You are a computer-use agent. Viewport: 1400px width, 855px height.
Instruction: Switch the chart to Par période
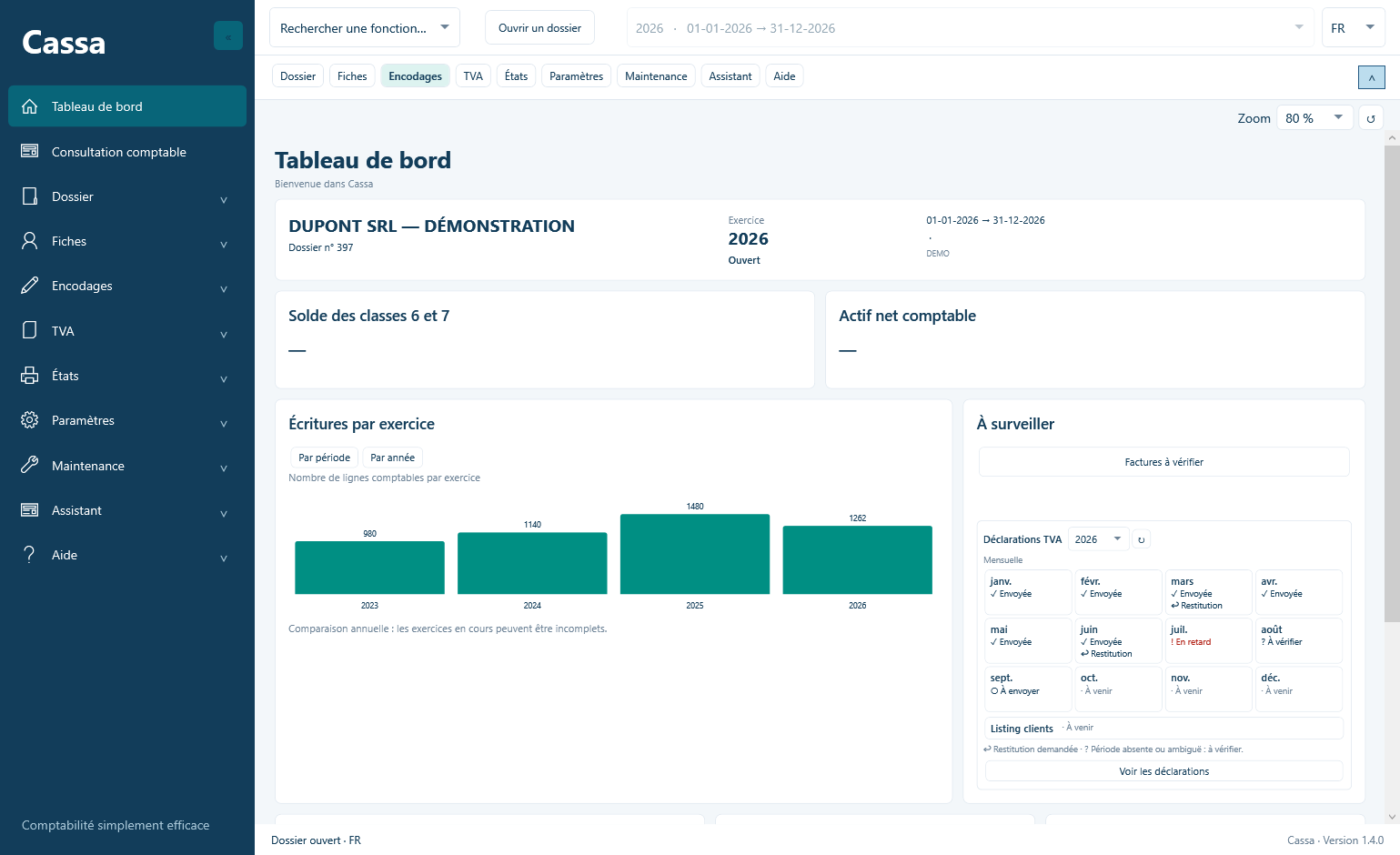[324, 458]
